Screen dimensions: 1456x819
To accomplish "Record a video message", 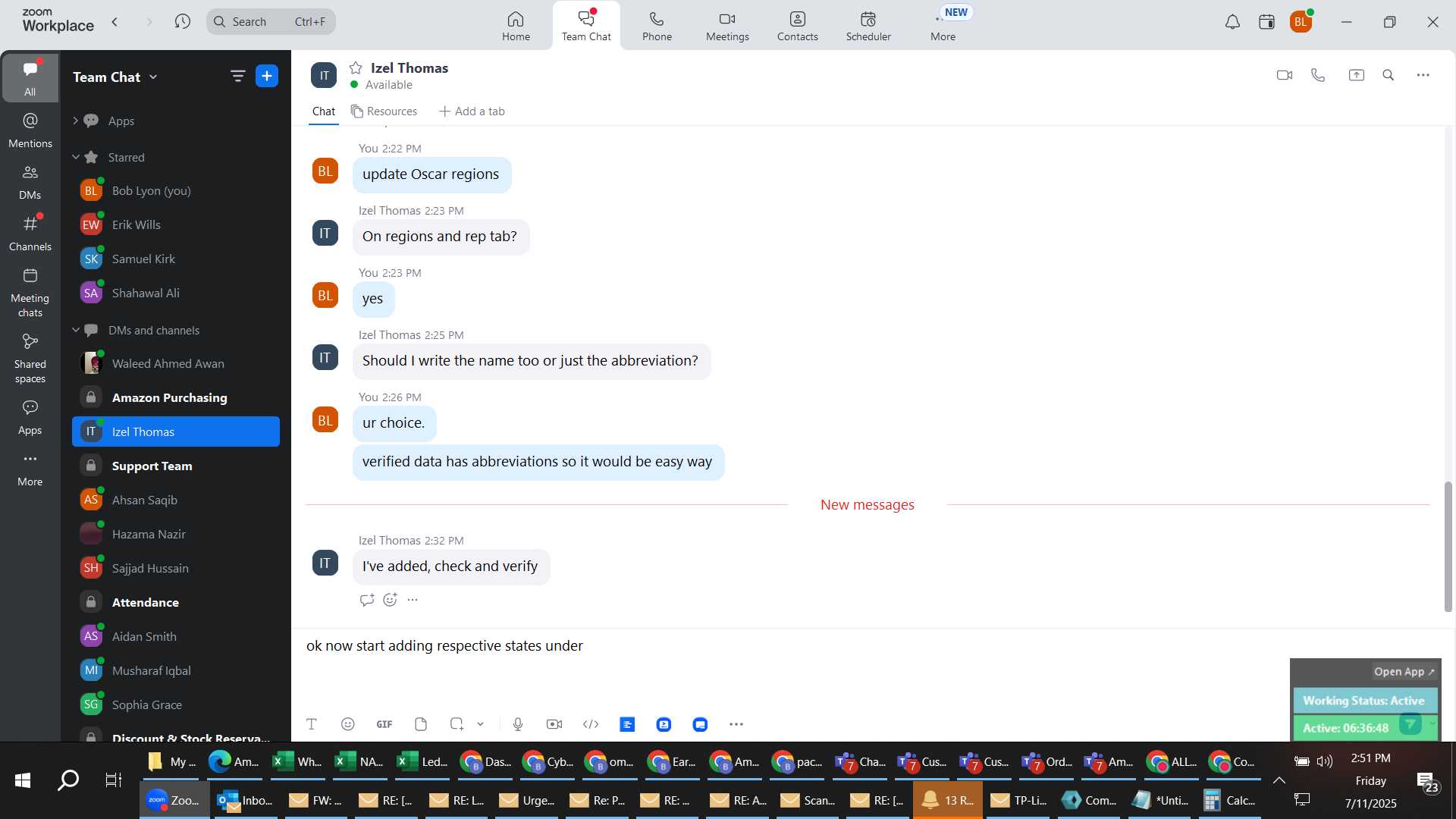I will [x=554, y=724].
